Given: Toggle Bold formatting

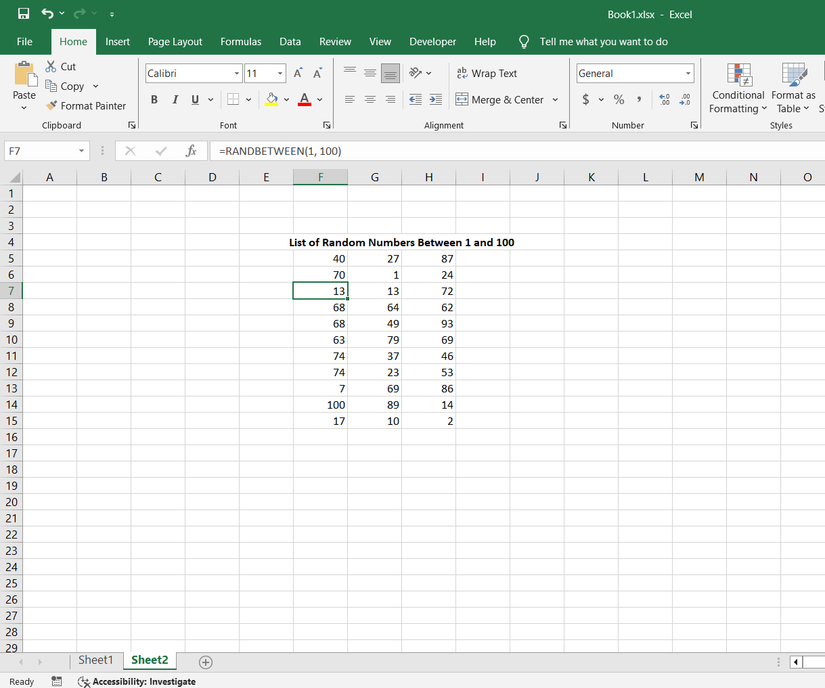Looking at the screenshot, I should 154,99.
